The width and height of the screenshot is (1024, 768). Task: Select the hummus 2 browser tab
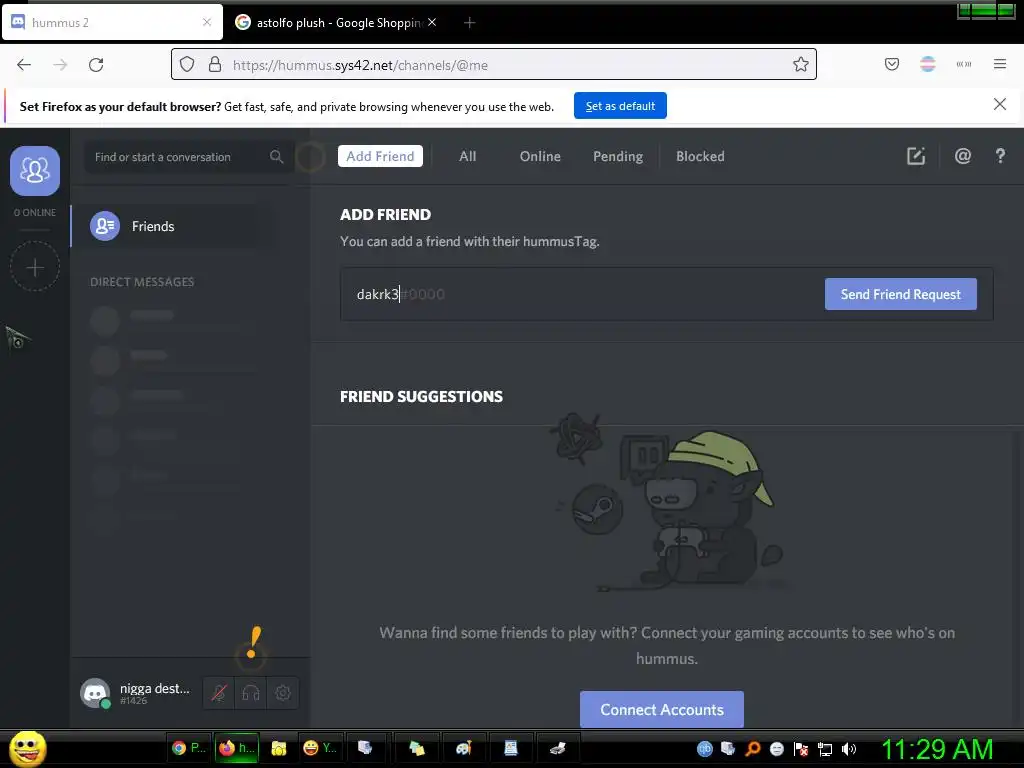112,23
